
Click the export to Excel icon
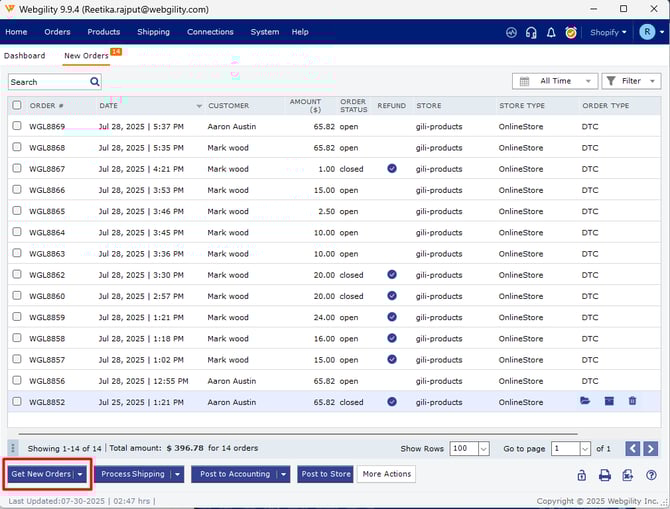pos(628,475)
